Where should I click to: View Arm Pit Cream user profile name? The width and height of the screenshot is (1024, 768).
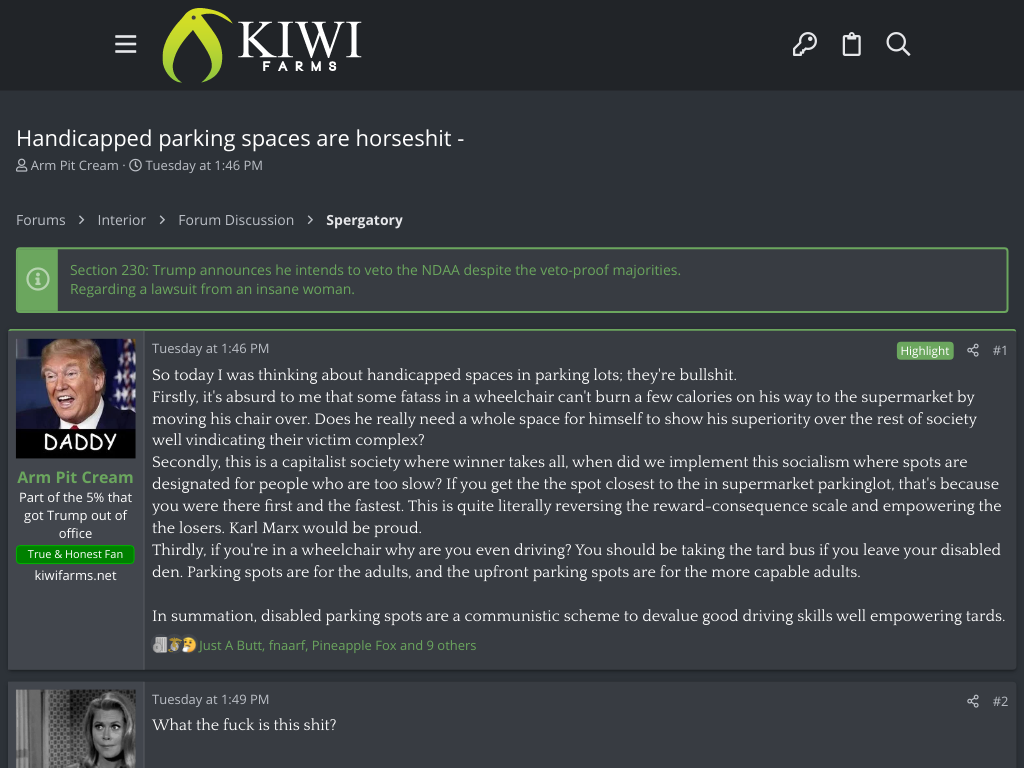[x=75, y=477]
